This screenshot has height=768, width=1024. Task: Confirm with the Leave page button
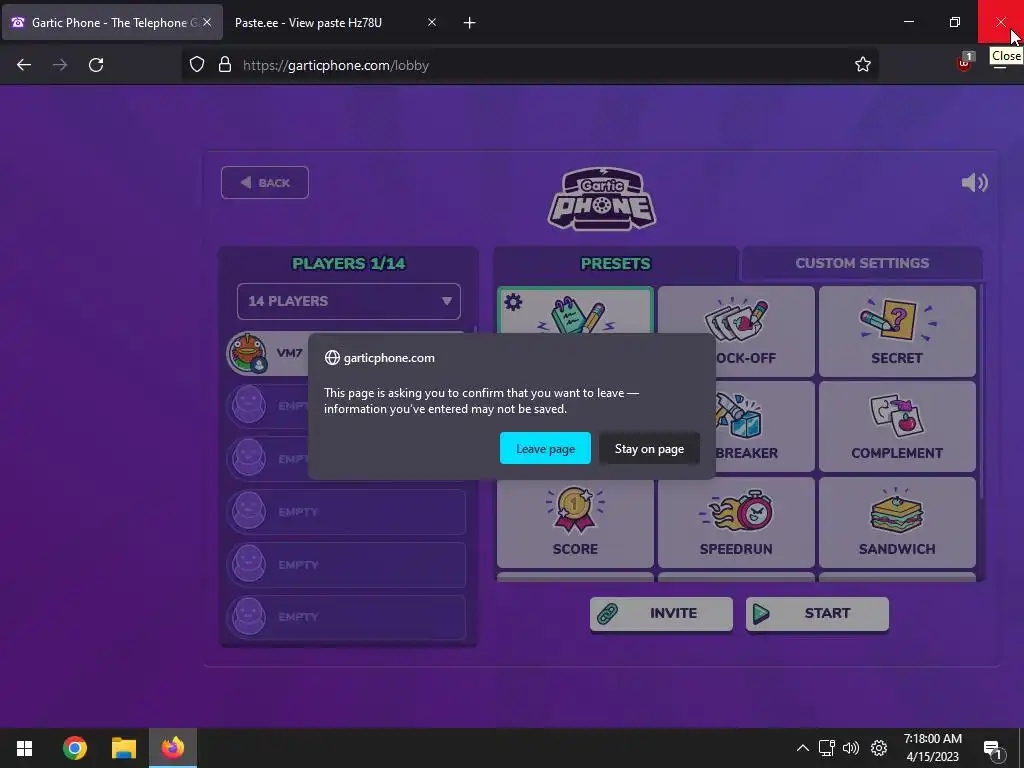click(x=545, y=449)
